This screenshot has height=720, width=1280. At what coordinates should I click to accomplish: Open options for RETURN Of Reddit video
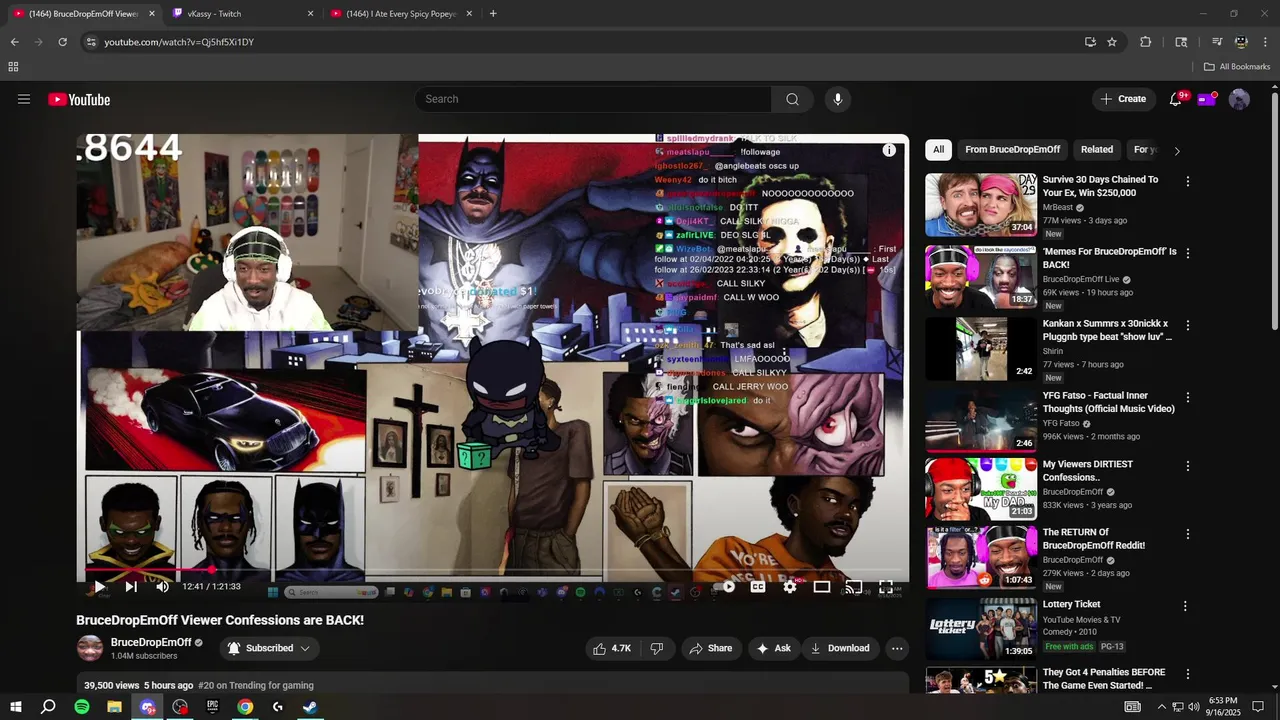(x=1188, y=535)
